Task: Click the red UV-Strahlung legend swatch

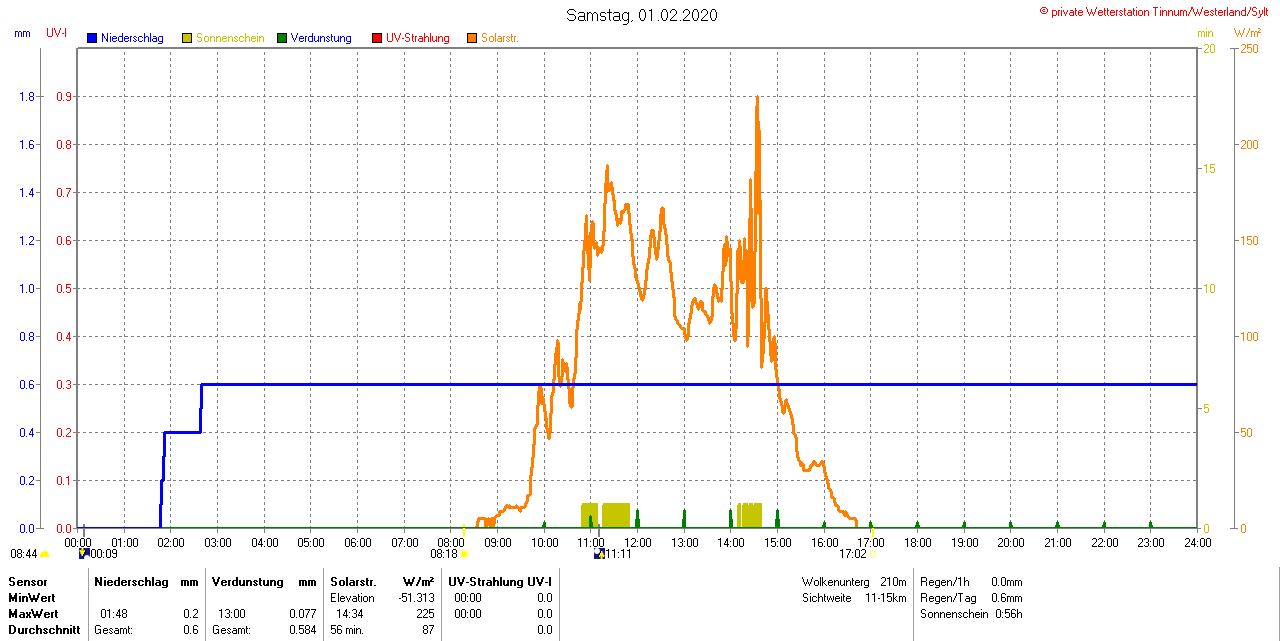Action: (377, 38)
